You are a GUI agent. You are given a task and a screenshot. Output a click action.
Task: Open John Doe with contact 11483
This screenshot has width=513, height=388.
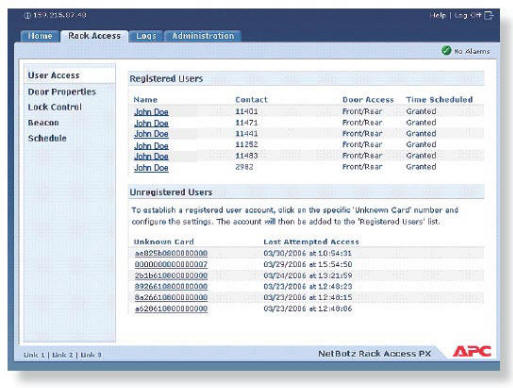coord(151,156)
